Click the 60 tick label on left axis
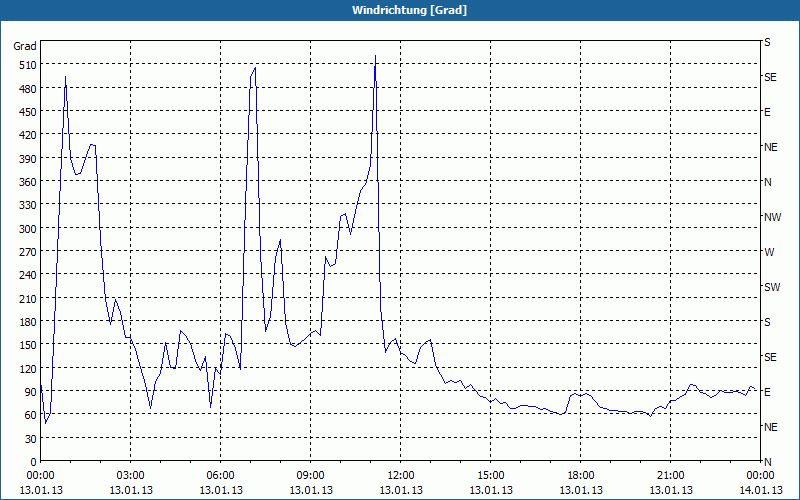 (31, 415)
